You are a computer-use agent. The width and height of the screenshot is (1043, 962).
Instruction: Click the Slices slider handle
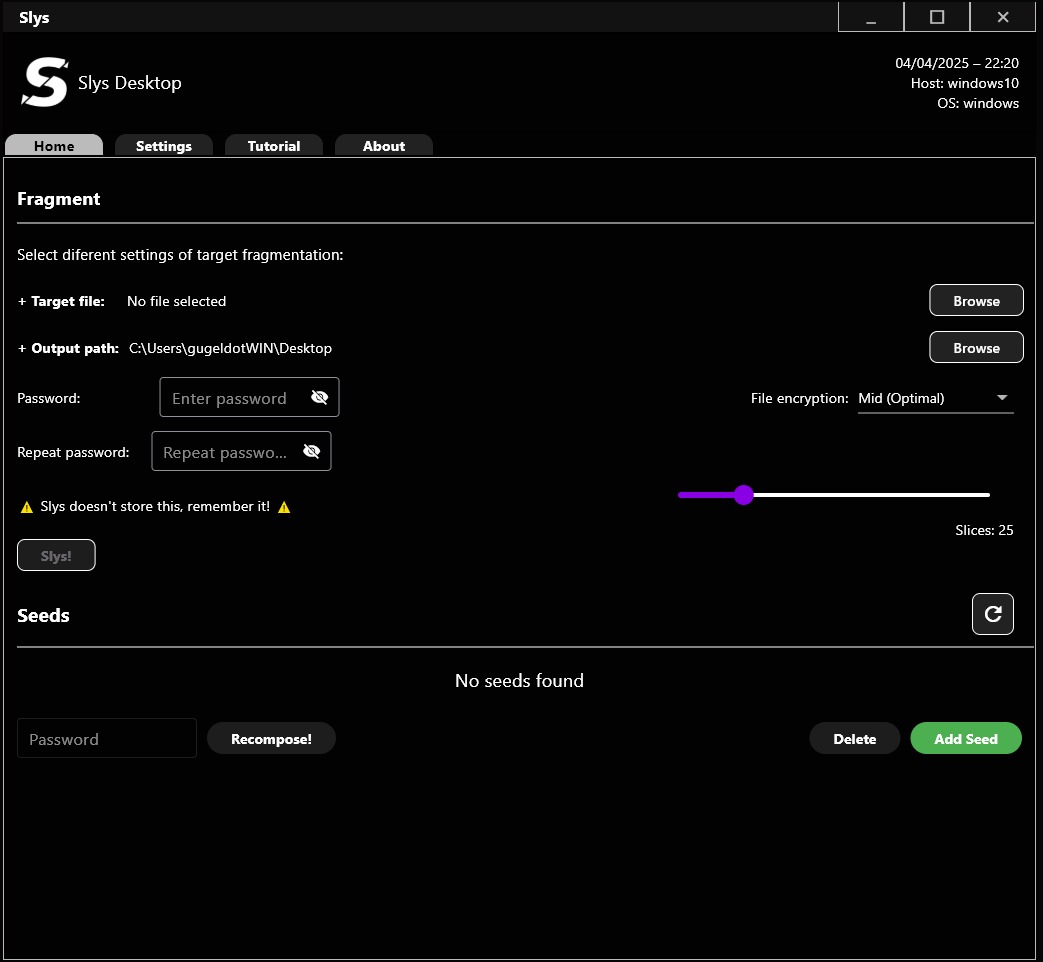pyautogui.click(x=744, y=494)
